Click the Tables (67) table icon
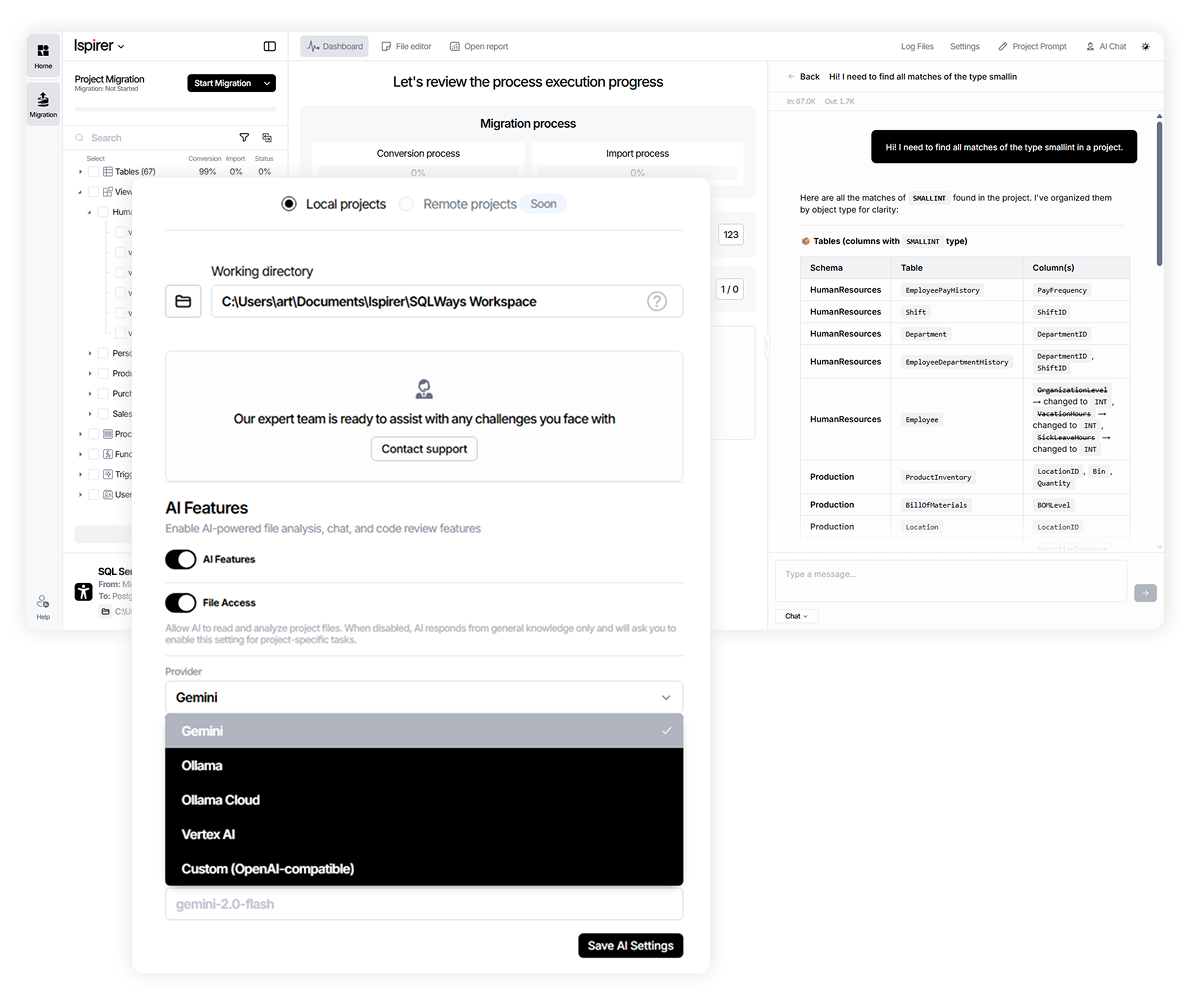The image size is (1192, 1000). pyautogui.click(x=108, y=172)
